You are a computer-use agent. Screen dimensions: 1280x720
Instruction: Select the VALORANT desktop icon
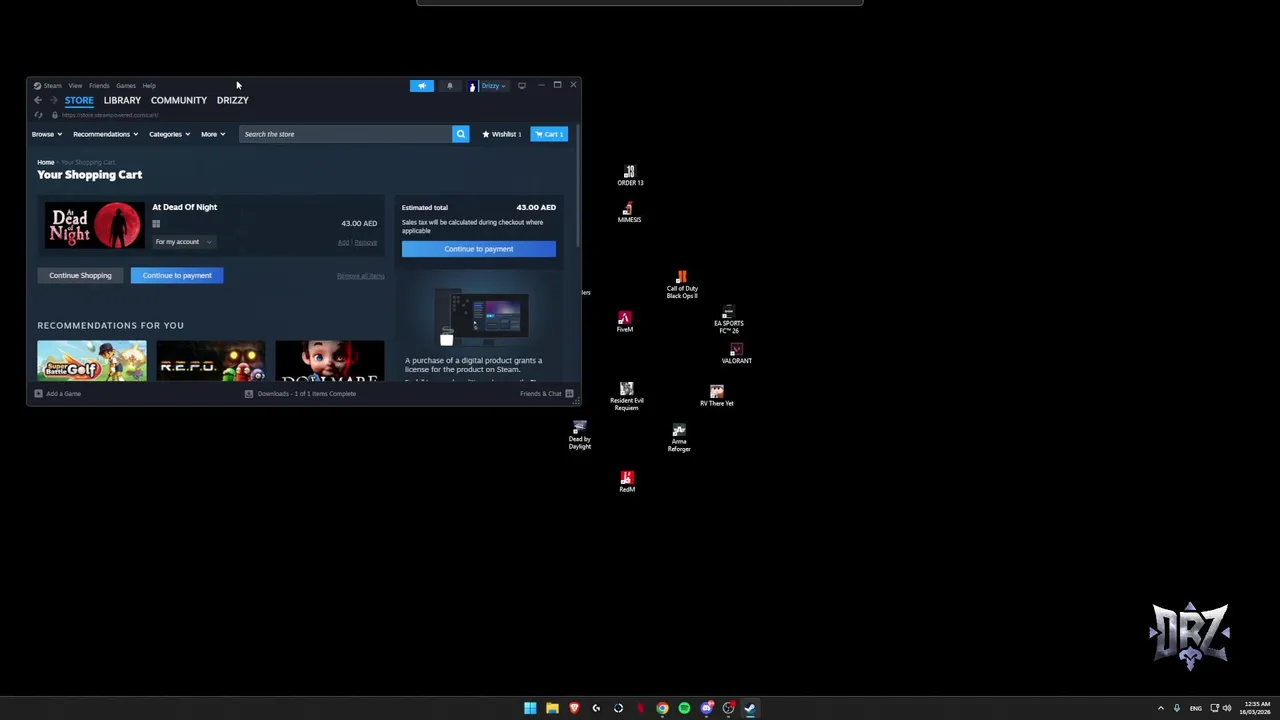click(737, 353)
